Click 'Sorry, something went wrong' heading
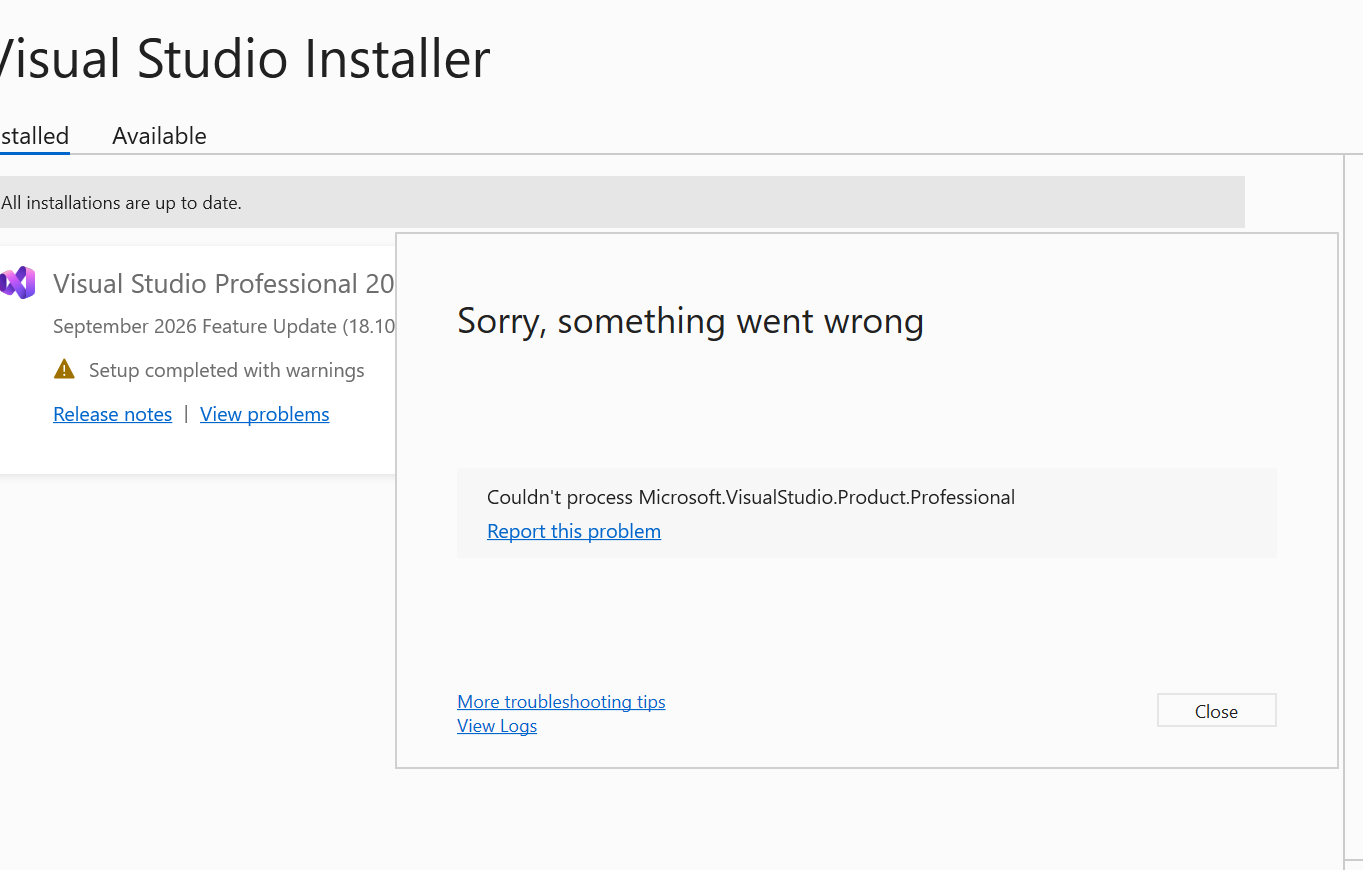The width and height of the screenshot is (1363, 870). click(x=690, y=321)
